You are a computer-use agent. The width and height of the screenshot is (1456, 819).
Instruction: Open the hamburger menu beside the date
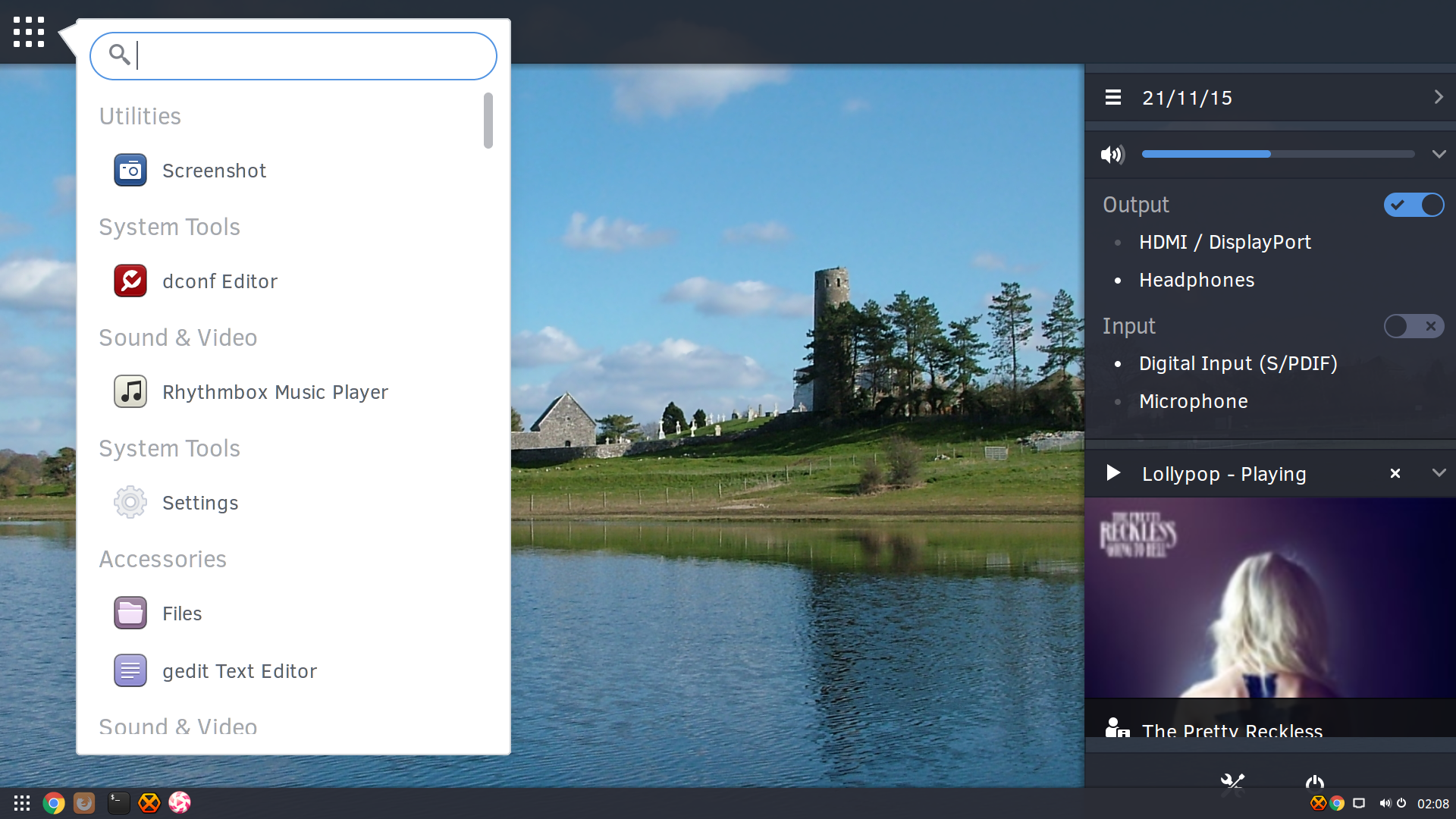1113,98
